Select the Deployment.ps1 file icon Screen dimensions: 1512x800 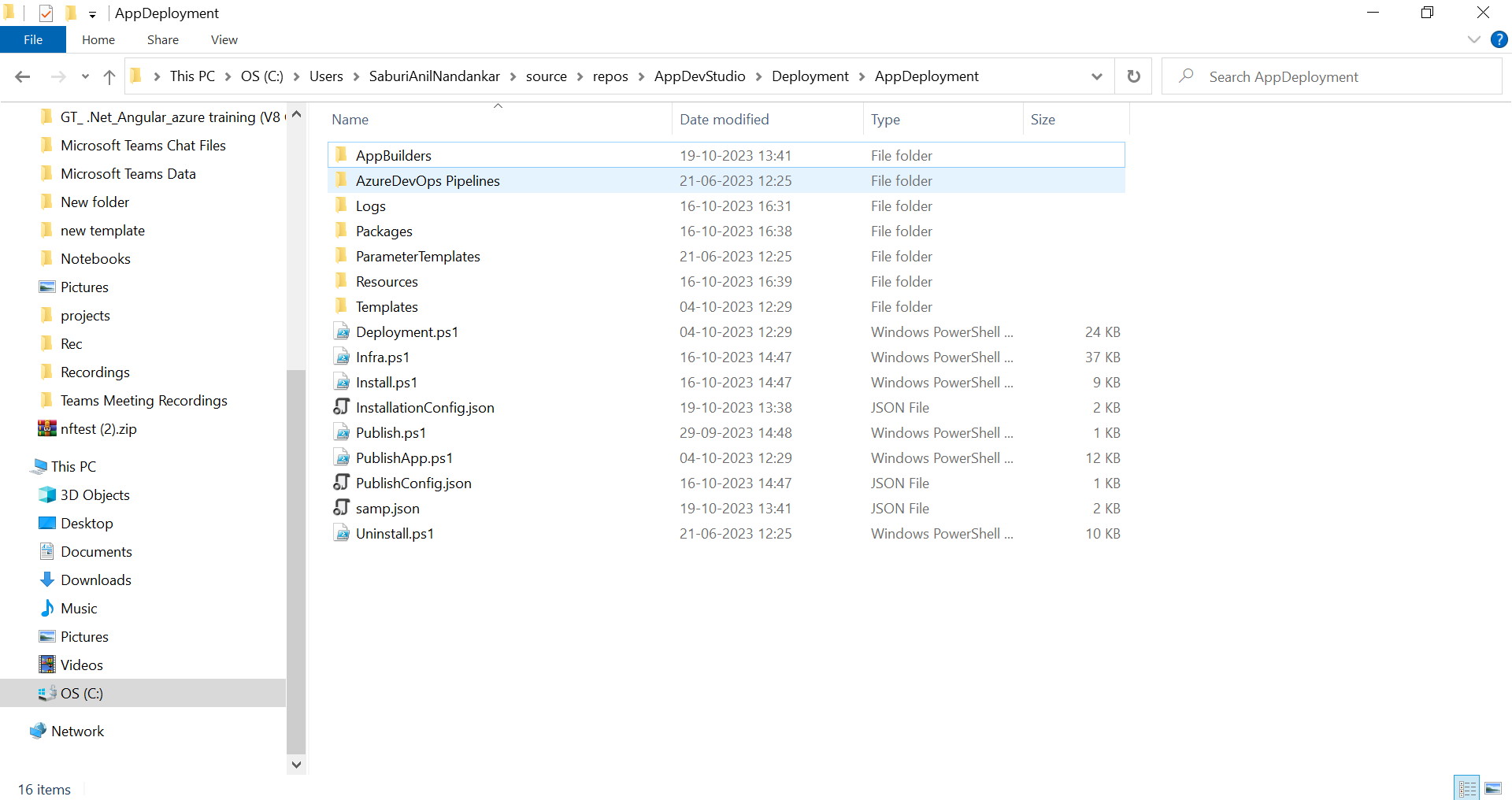point(342,331)
